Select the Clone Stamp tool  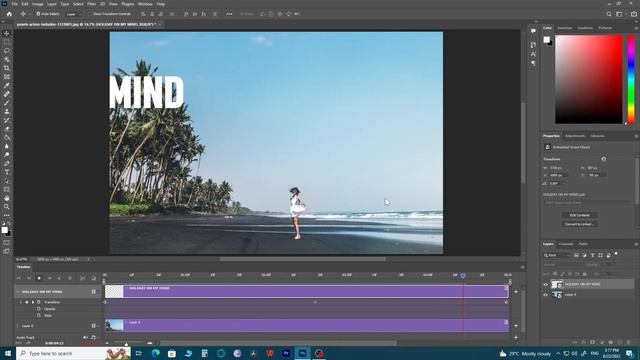tap(7, 111)
